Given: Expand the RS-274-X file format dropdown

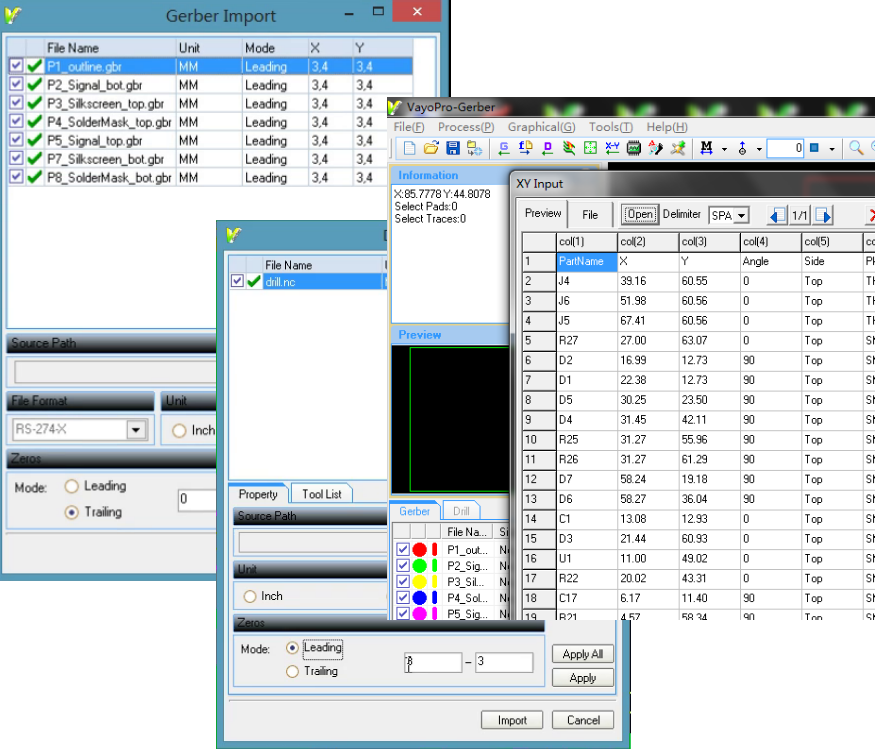Looking at the screenshot, I should pos(136,430).
